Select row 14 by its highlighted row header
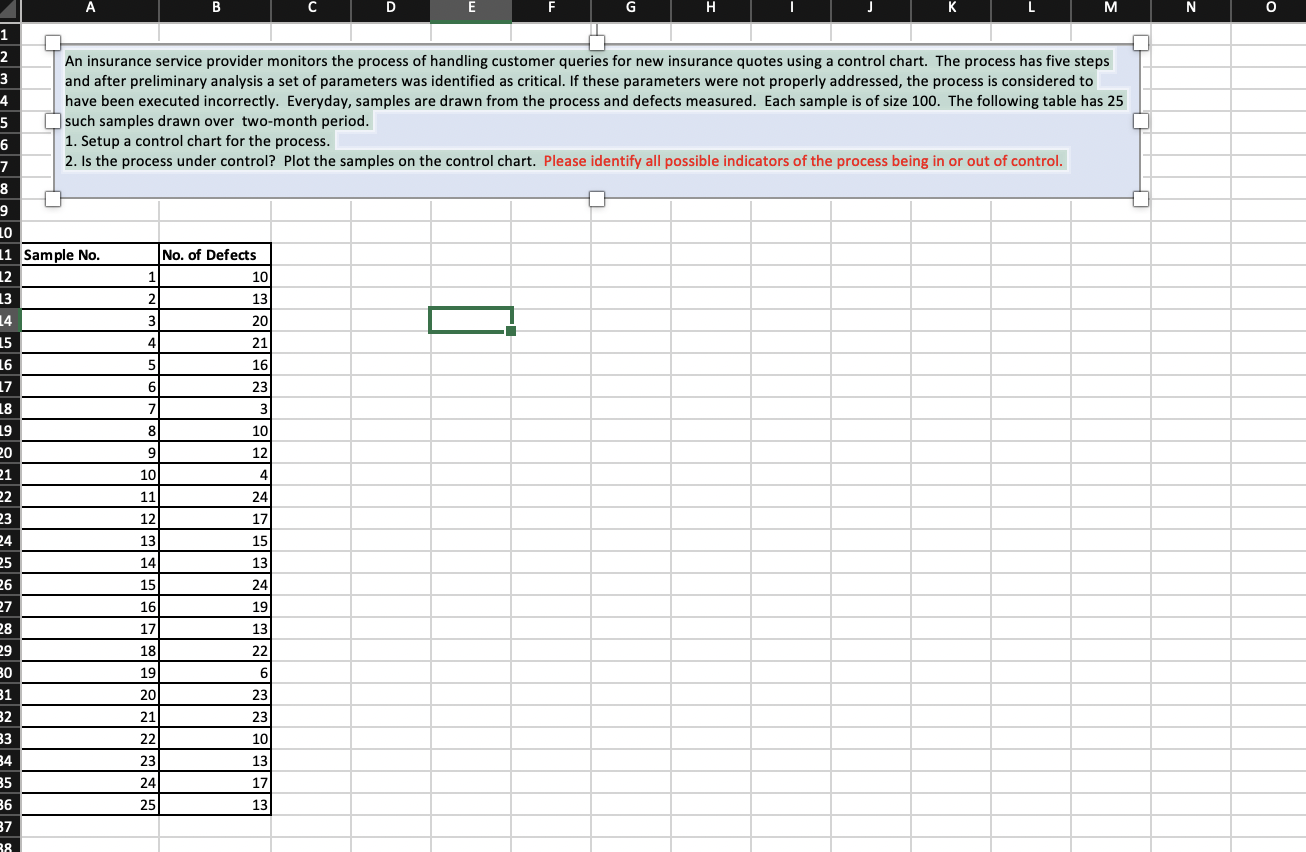Viewport: 1306px width, 852px height. (x=10, y=321)
